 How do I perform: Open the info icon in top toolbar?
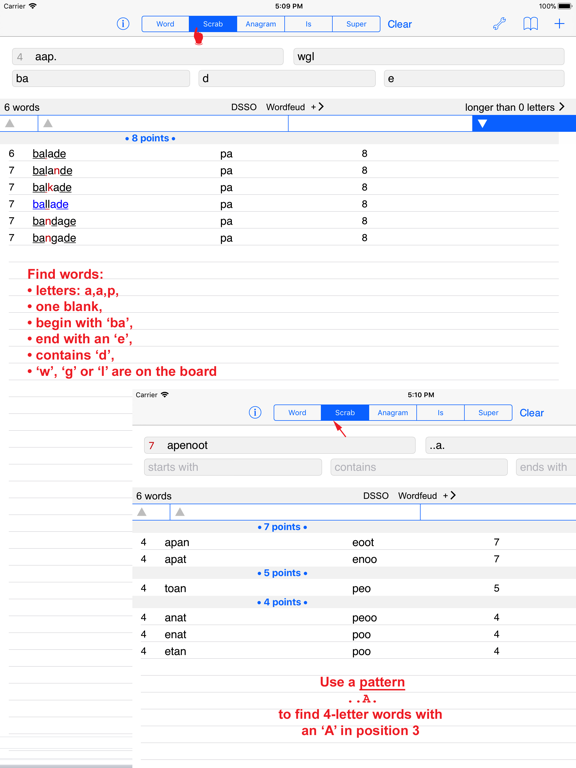(x=123, y=24)
